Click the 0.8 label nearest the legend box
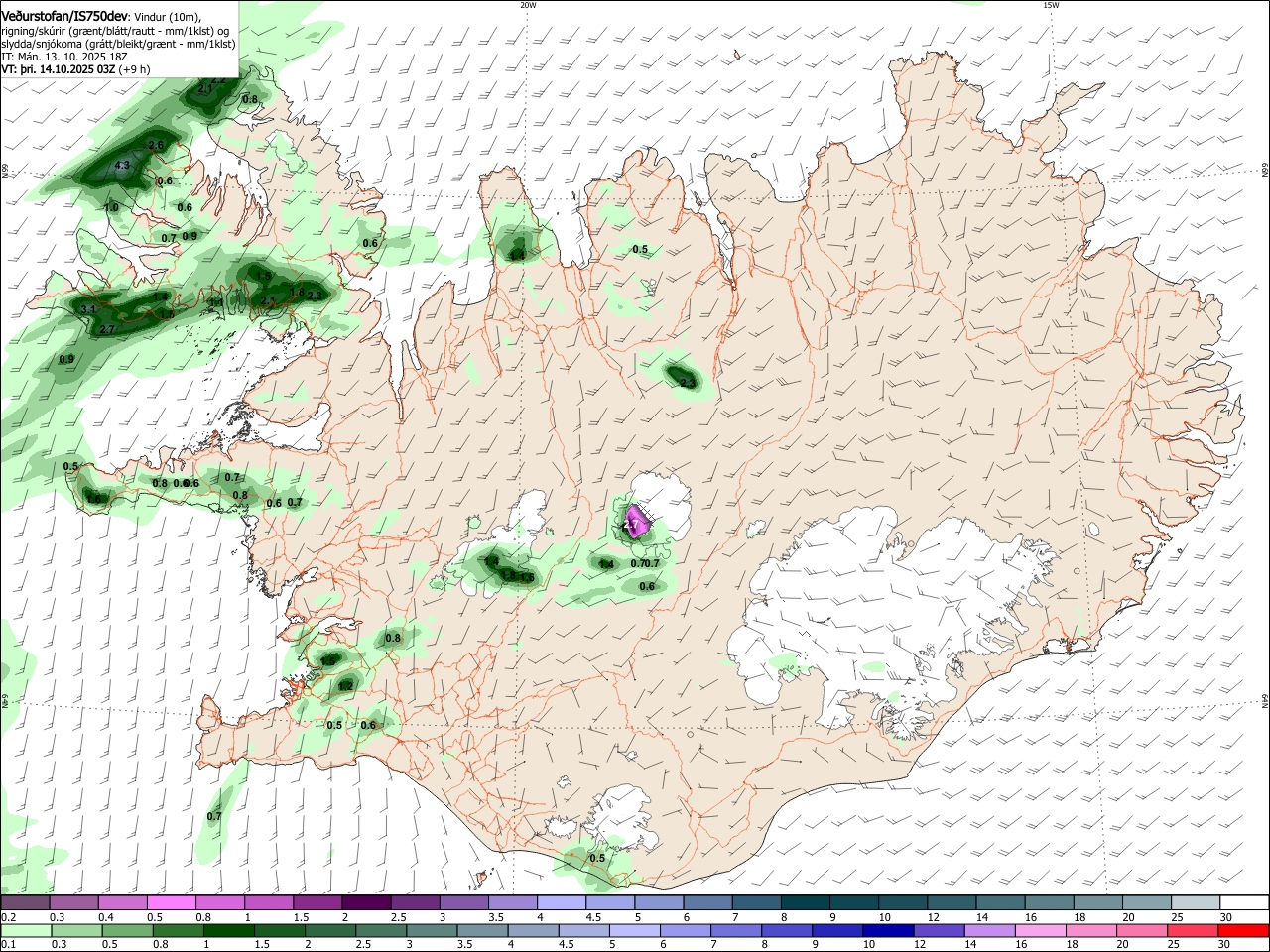This screenshot has height=952, width=1270. [x=250, y=99]
